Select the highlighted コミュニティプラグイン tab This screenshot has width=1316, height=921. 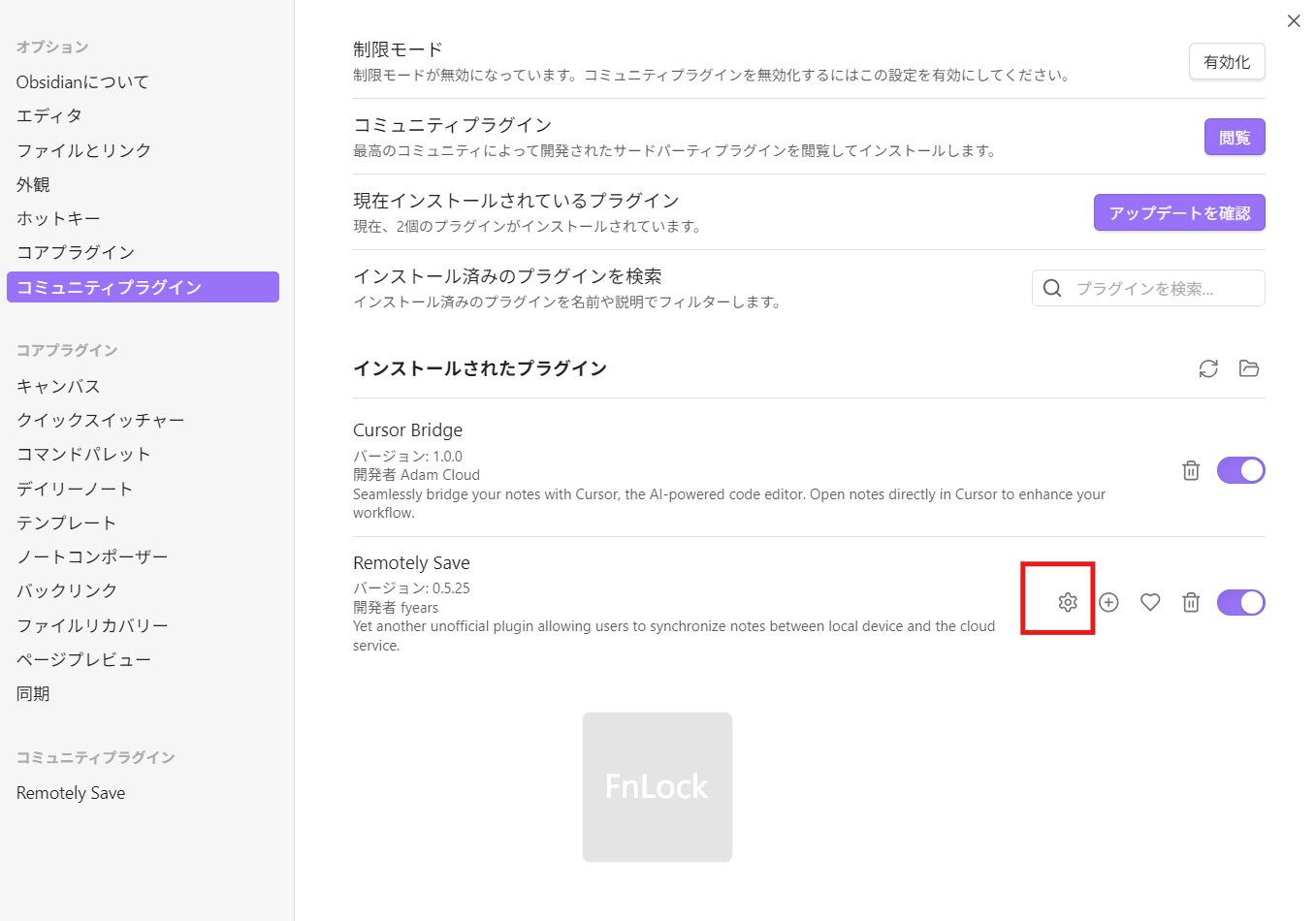tap(143, 287)
